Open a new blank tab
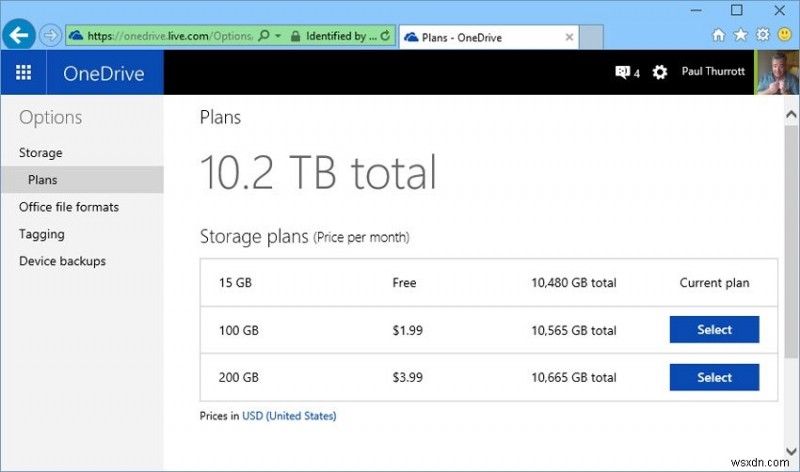Screen dimensions: 800x472 [591, 37]
